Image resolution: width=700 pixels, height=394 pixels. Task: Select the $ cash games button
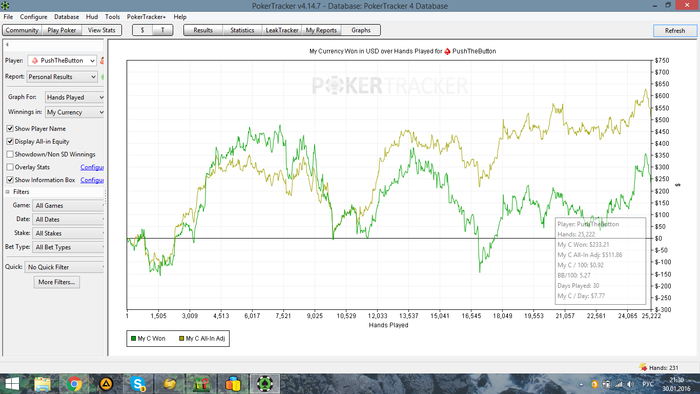click(x=142, y=30)
